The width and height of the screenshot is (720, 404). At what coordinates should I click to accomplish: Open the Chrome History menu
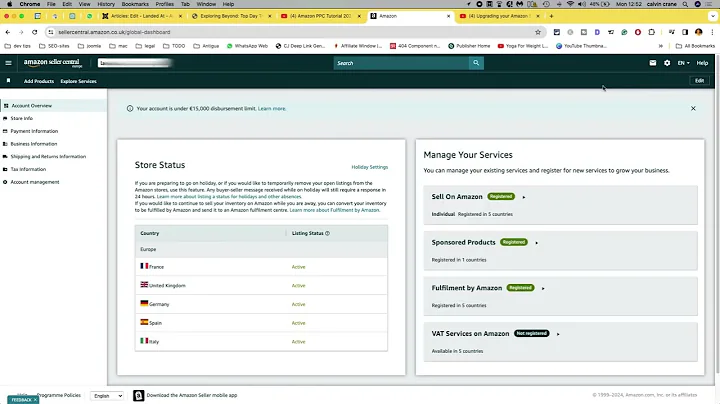pyautogui.click(x=106, y=4)
